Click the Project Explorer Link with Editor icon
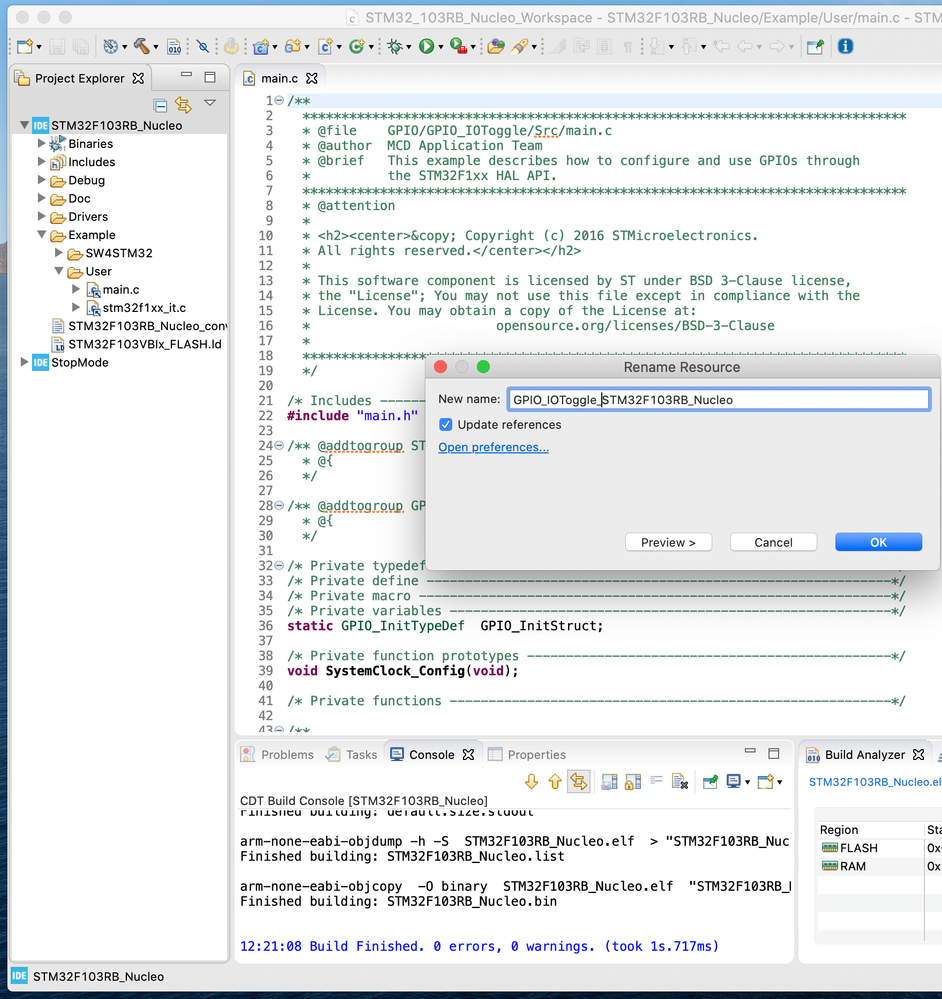Screen dimensions: 942x999 point(183,105)
